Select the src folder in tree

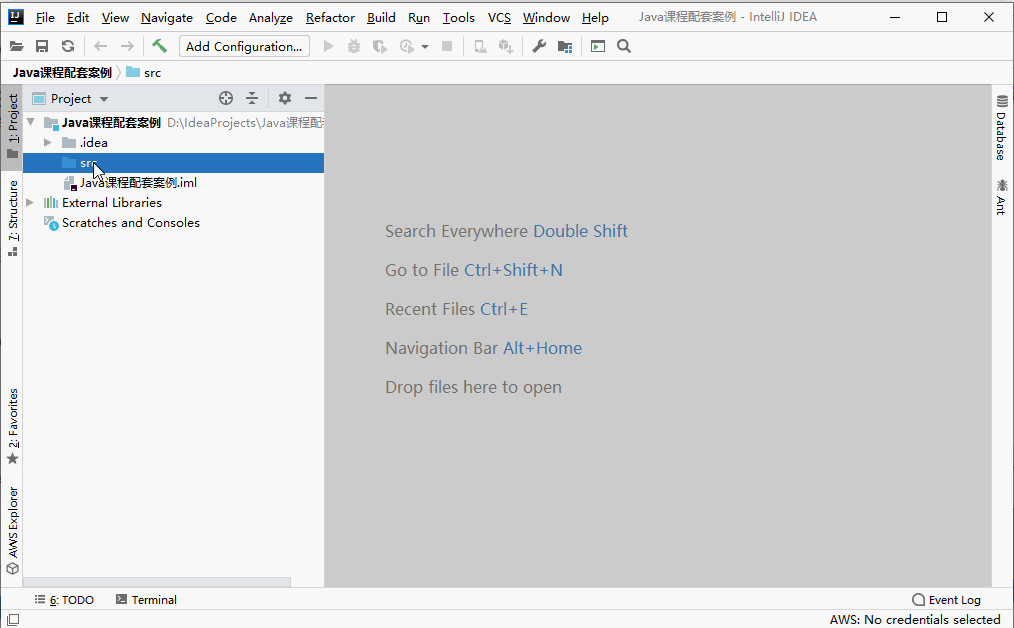173,163
